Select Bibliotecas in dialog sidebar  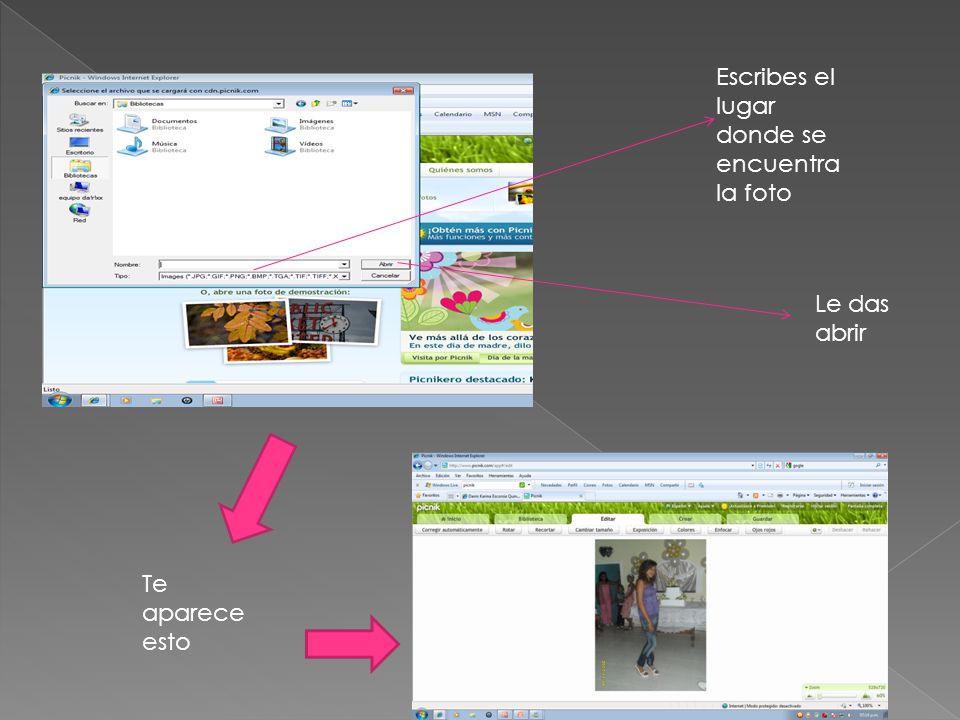point(80,169)
